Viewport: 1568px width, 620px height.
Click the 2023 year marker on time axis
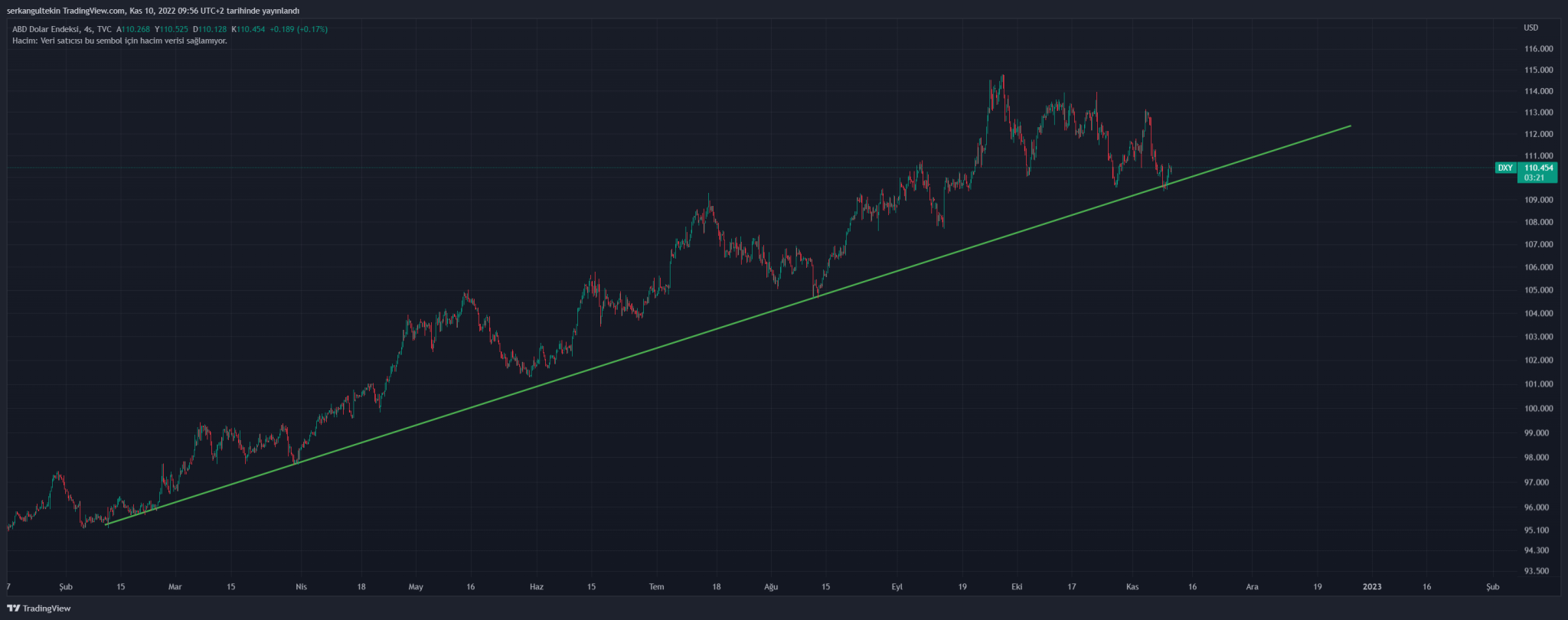1372,587
